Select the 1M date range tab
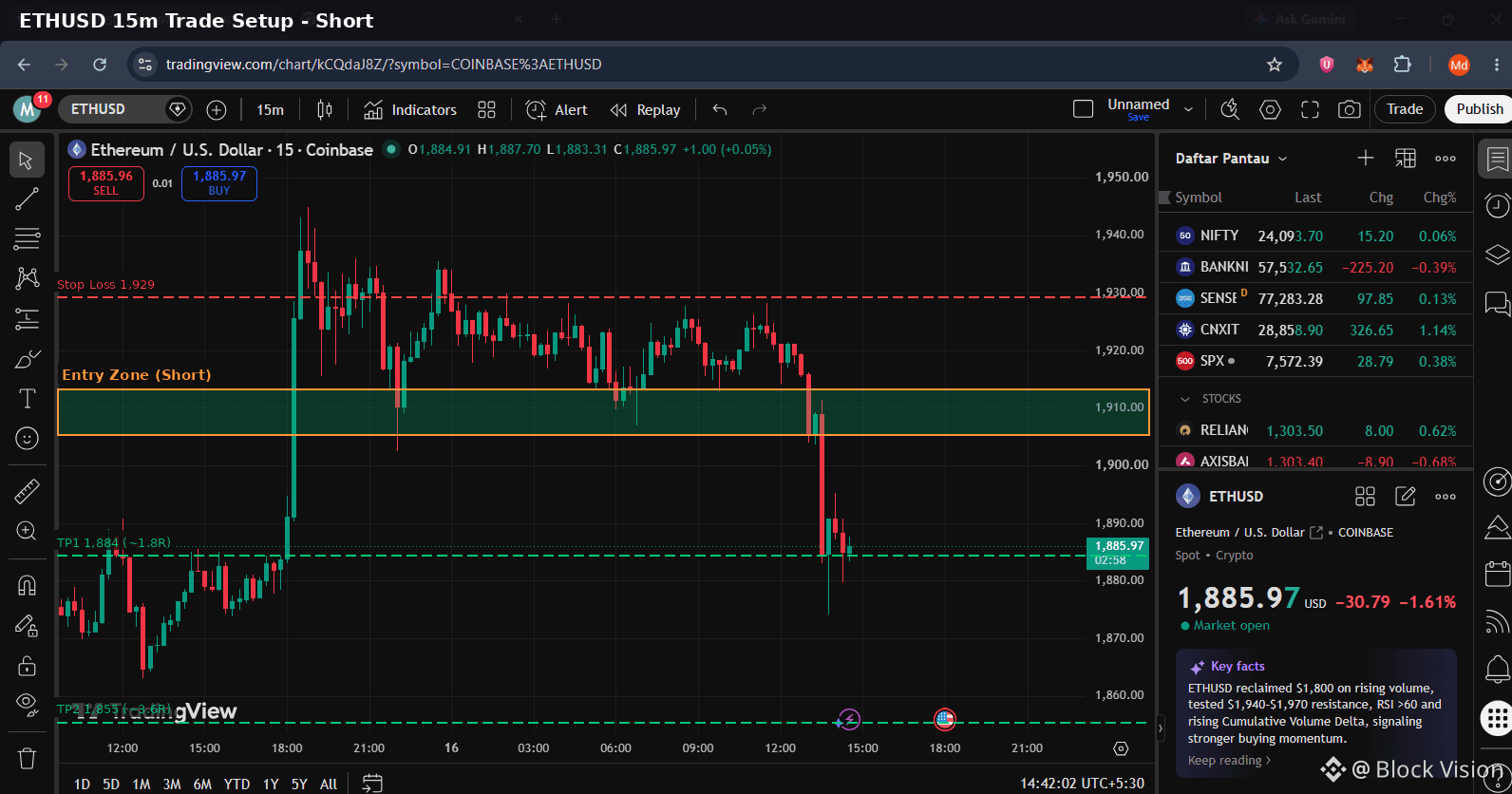This screenshot has height=794, width=1512. [142, 784]
